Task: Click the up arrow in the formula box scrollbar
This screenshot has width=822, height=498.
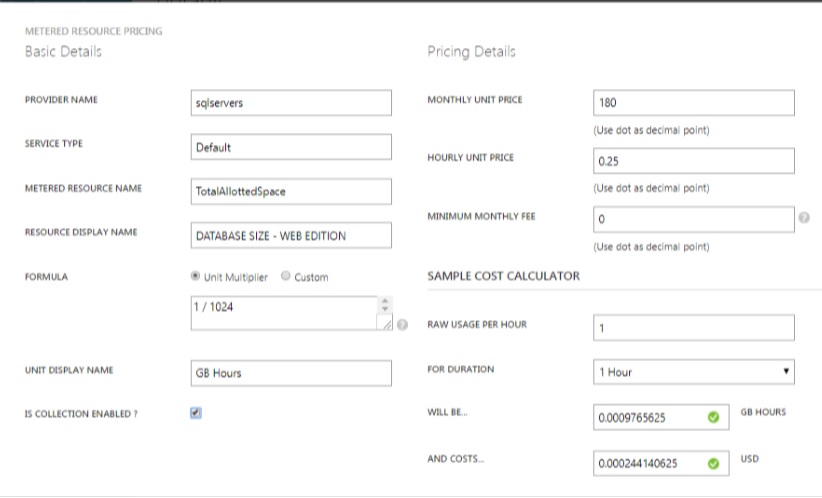Action: [x=385, y=301]
